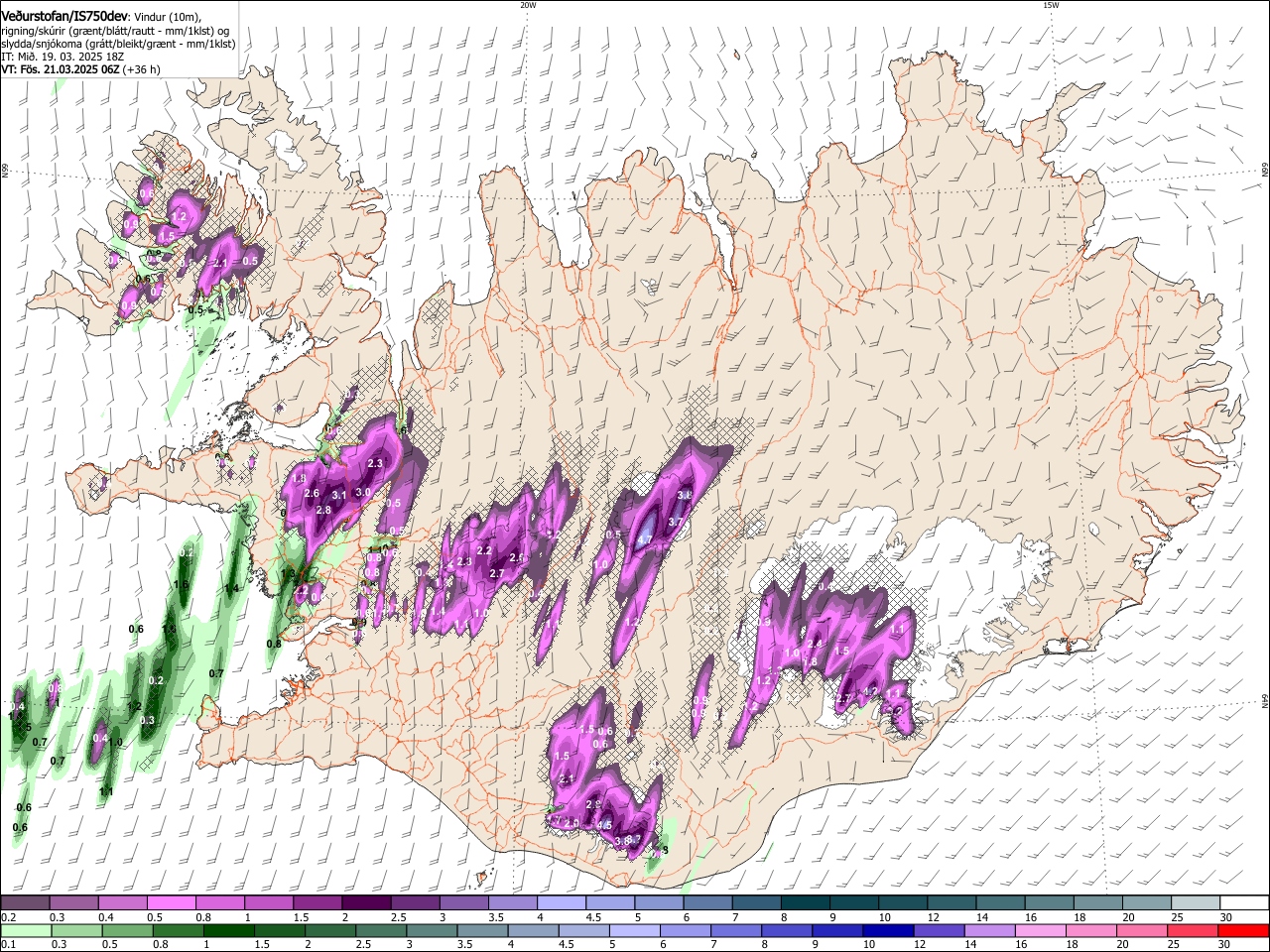Image resolution: width=1270 pixels, height=952 pixels.
Task: Click the dark purple upper swatch labeled 2
Action: click(x=366, y=903)
